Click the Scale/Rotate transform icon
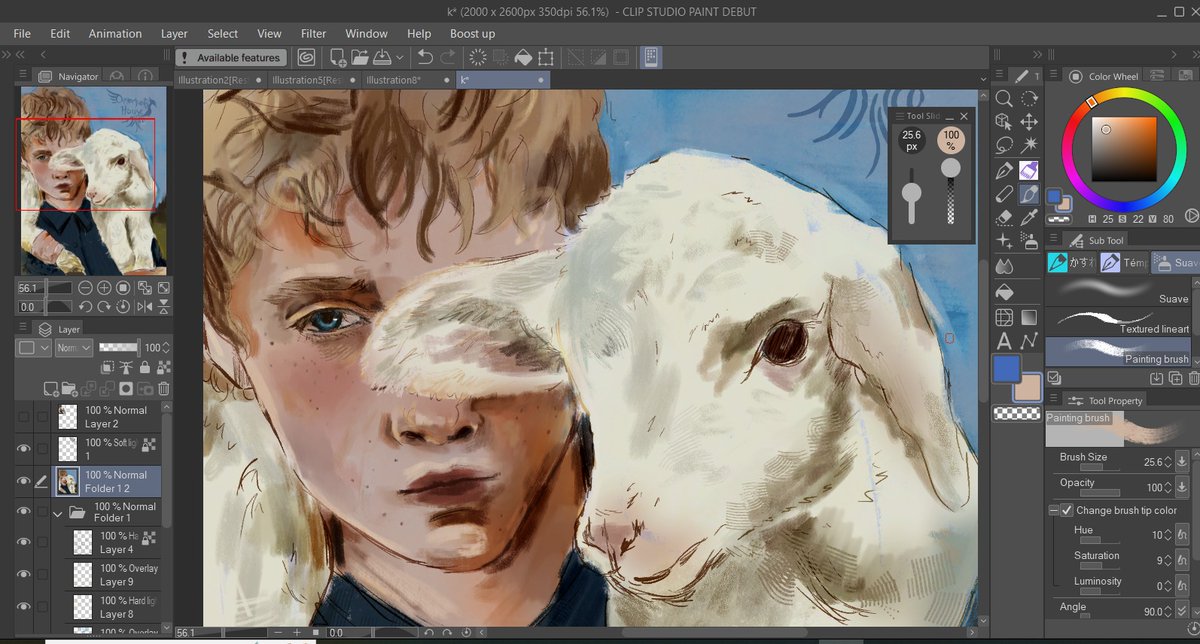 [546, 57]
